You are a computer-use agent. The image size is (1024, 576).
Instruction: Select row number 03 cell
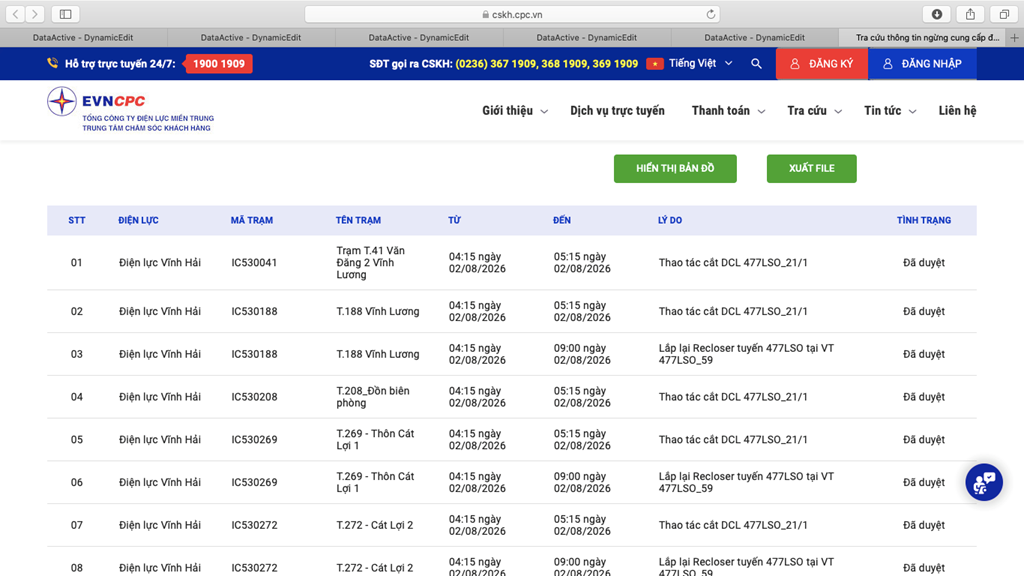point(76,354)
